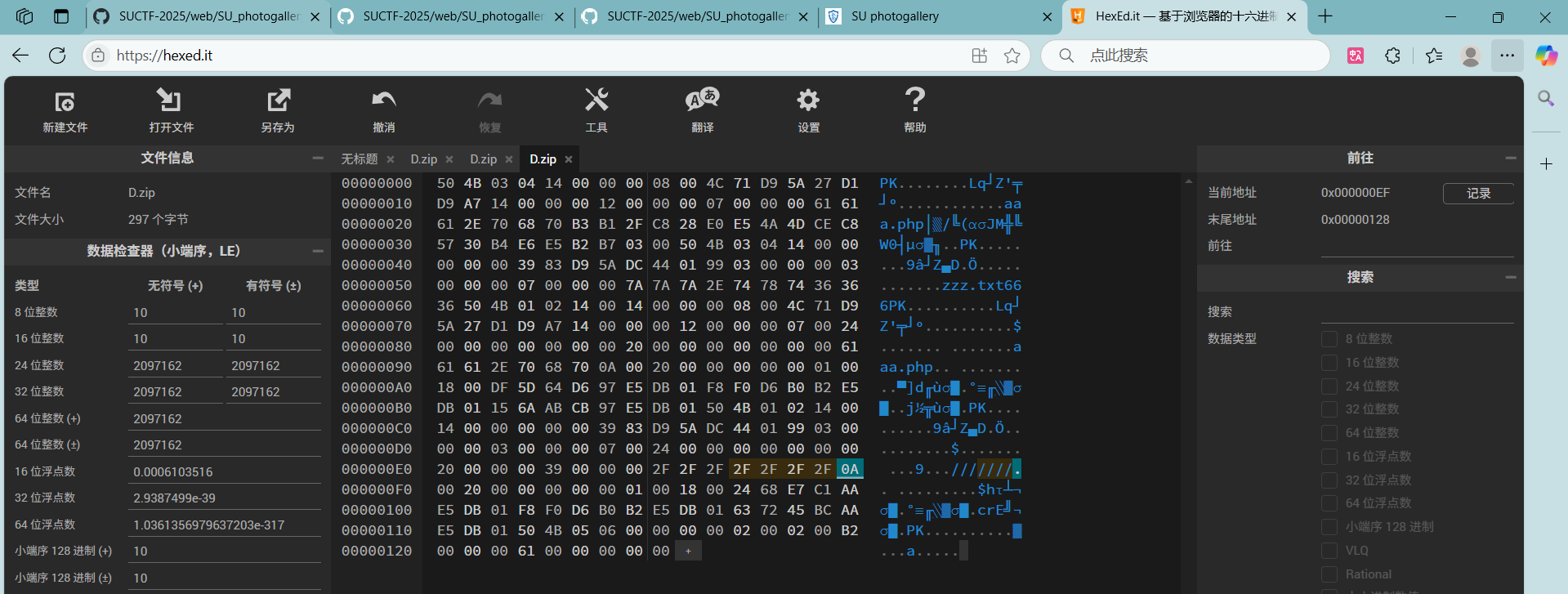Viewport: 1568px width, 594px height.
Task: Open the Tools (工具) menu icon
Action: coord(596,100)
